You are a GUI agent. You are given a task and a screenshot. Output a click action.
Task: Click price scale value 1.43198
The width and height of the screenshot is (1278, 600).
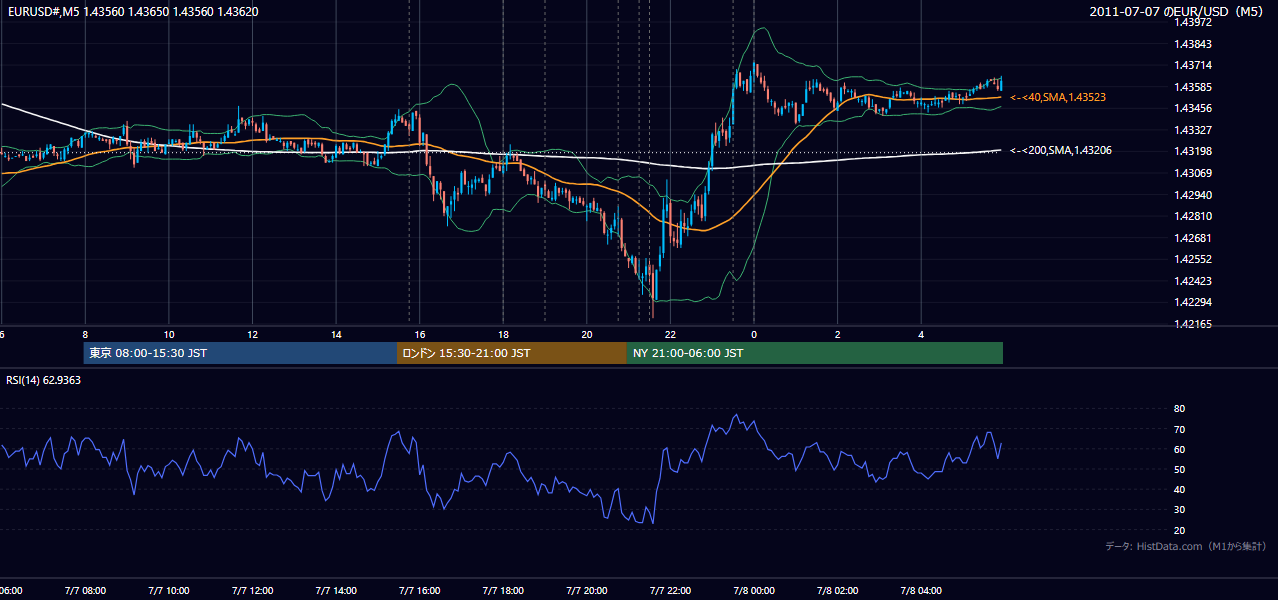[1193, 151]
